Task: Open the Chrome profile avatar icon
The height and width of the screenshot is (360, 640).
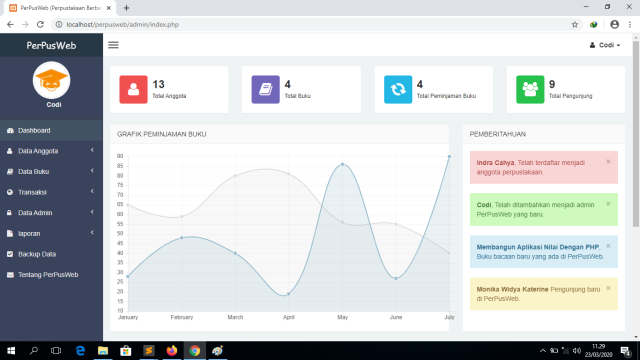Action: point(614,24)
